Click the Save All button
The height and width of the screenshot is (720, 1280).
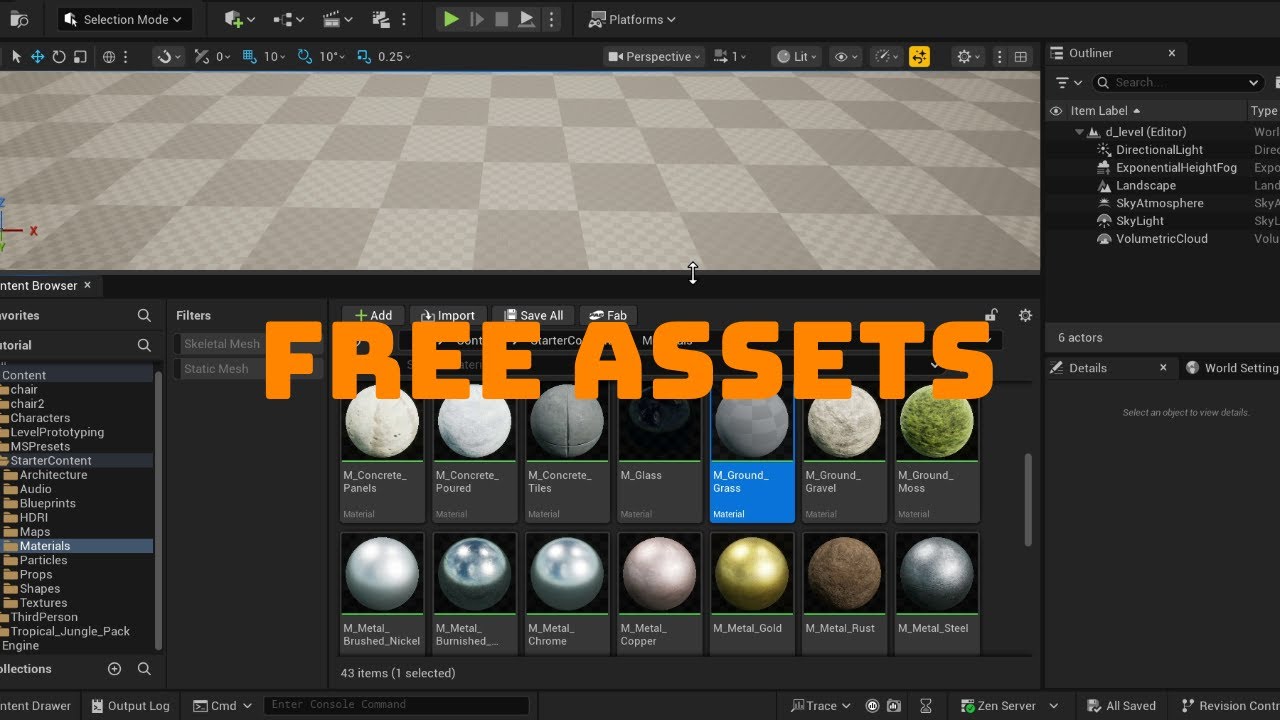tap(533, 315)
